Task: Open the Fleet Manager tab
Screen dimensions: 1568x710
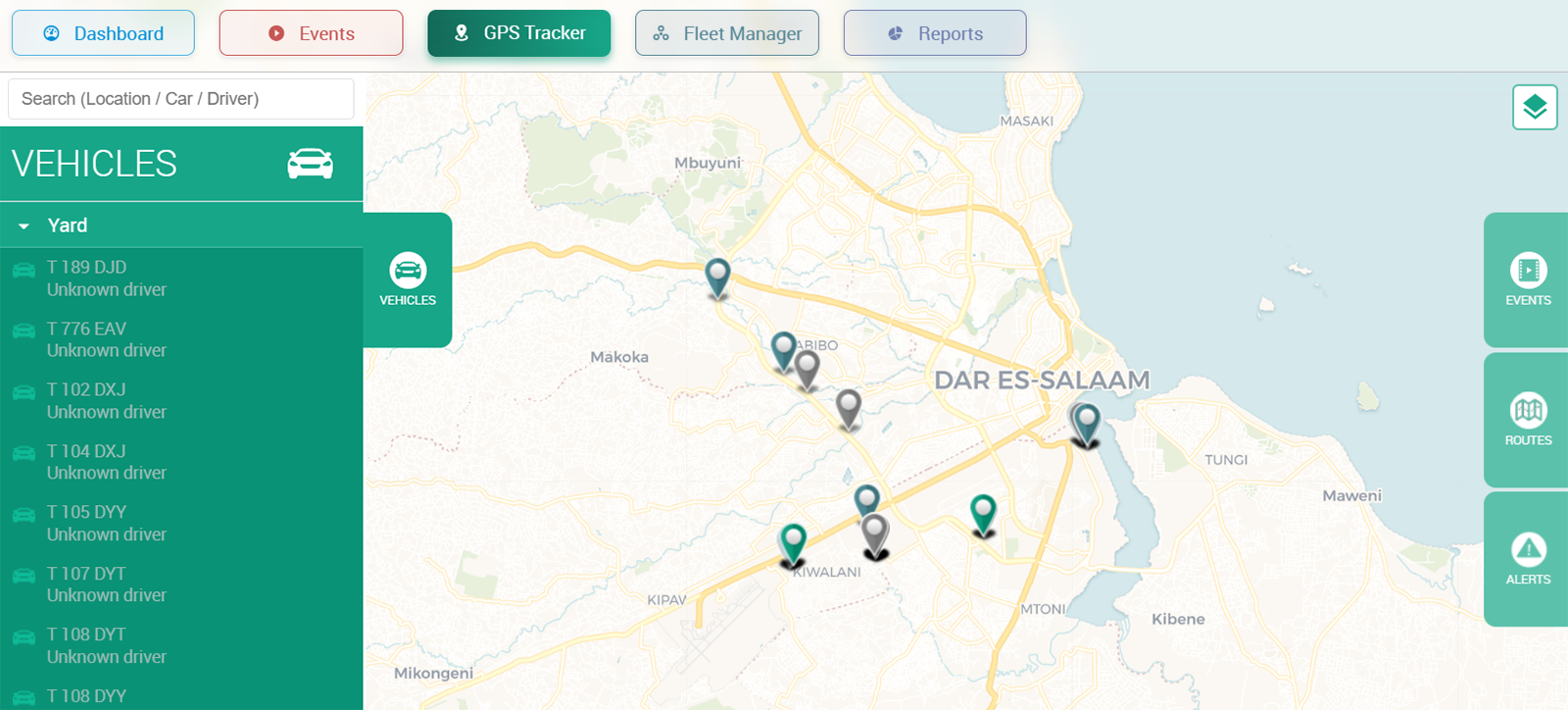Action: pyautogui.click(x=726, y=33)
